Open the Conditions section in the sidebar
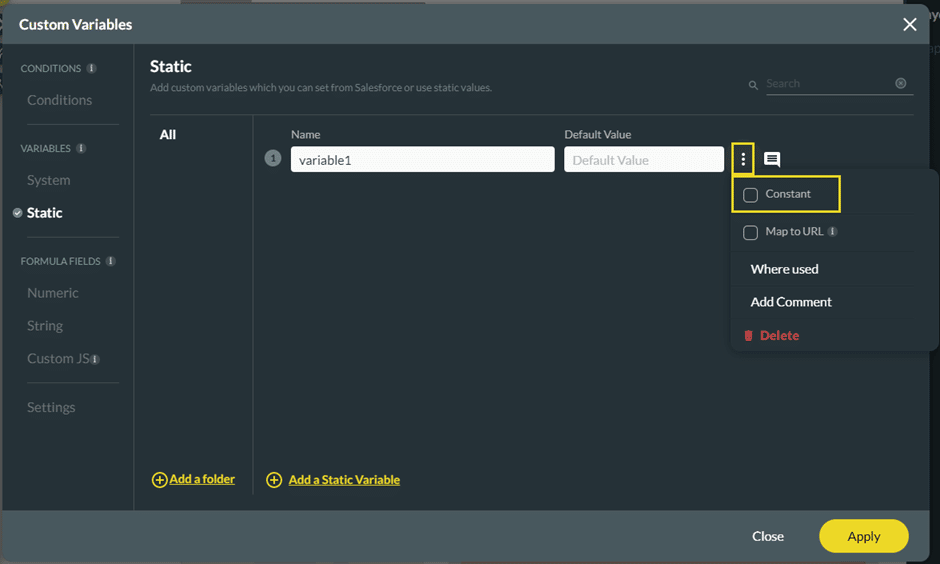Viewport: 940px width, 564px height. point(59,100)
